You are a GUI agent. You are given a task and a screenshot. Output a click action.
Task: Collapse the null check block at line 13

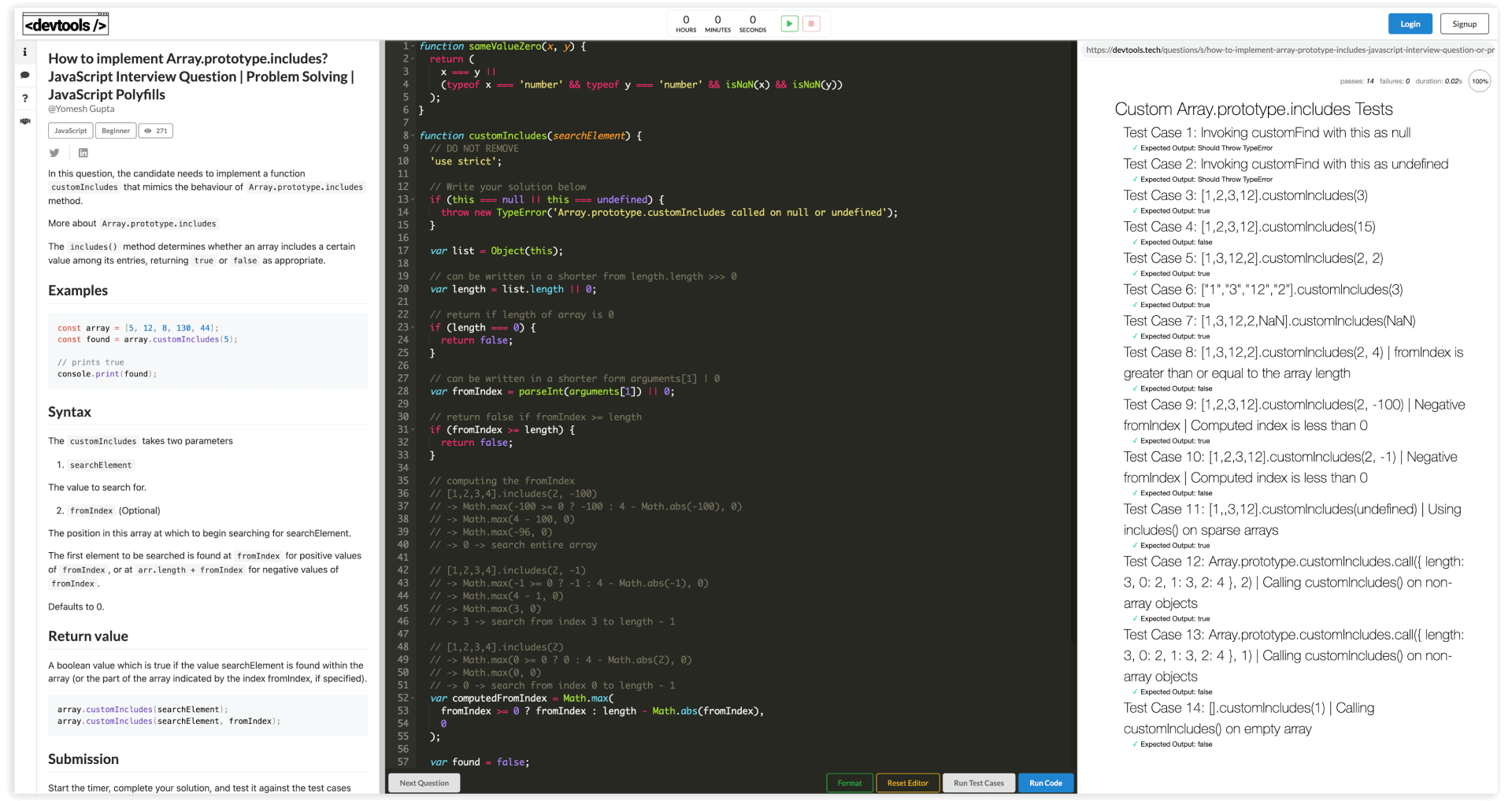413,199
